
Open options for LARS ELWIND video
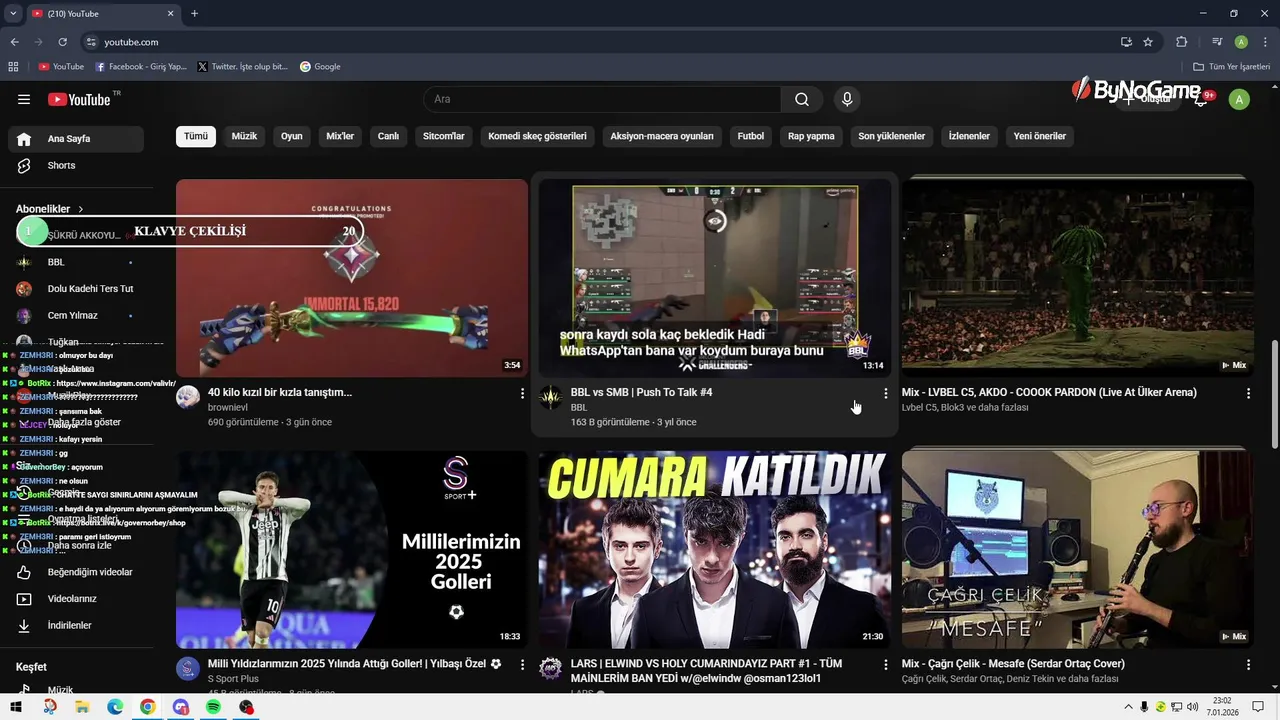(885, 665)
